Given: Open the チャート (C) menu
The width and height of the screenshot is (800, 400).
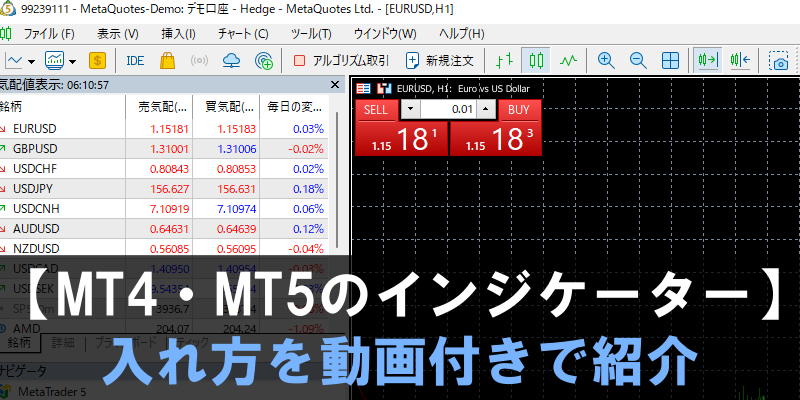Looking at the screenshot, I should (x=243, y=34).
